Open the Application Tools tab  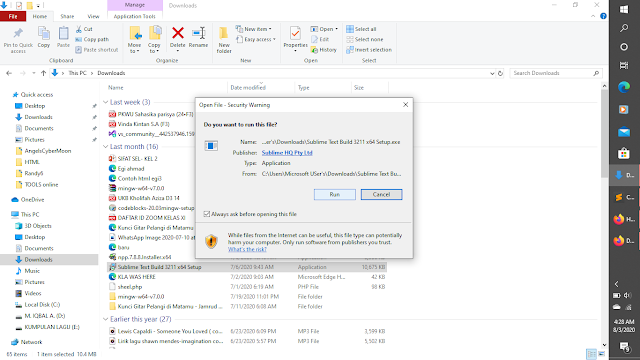tap(135, 16)
